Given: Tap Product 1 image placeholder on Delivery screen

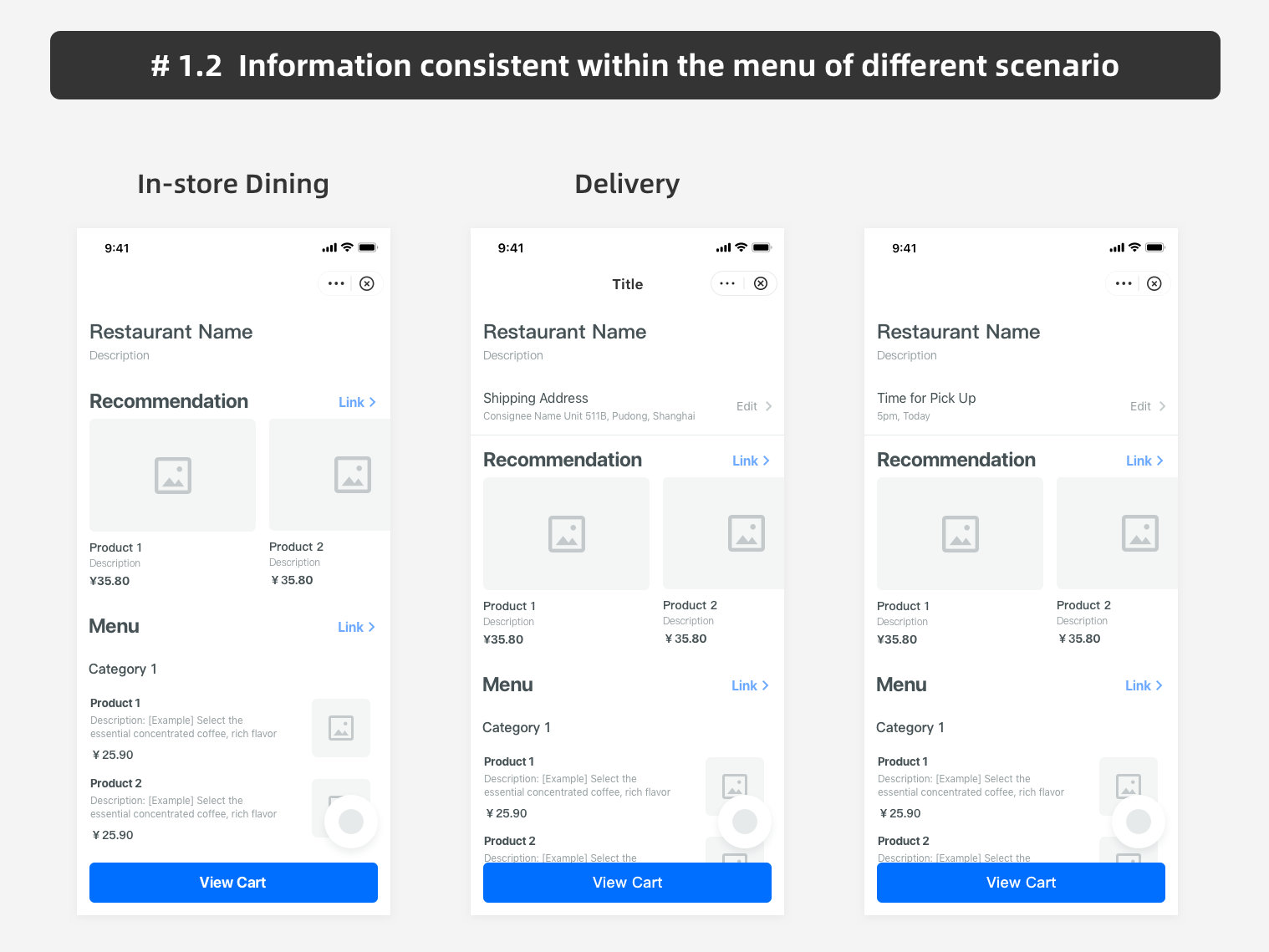Looking at the screenshot, I should tap(566, 534).
